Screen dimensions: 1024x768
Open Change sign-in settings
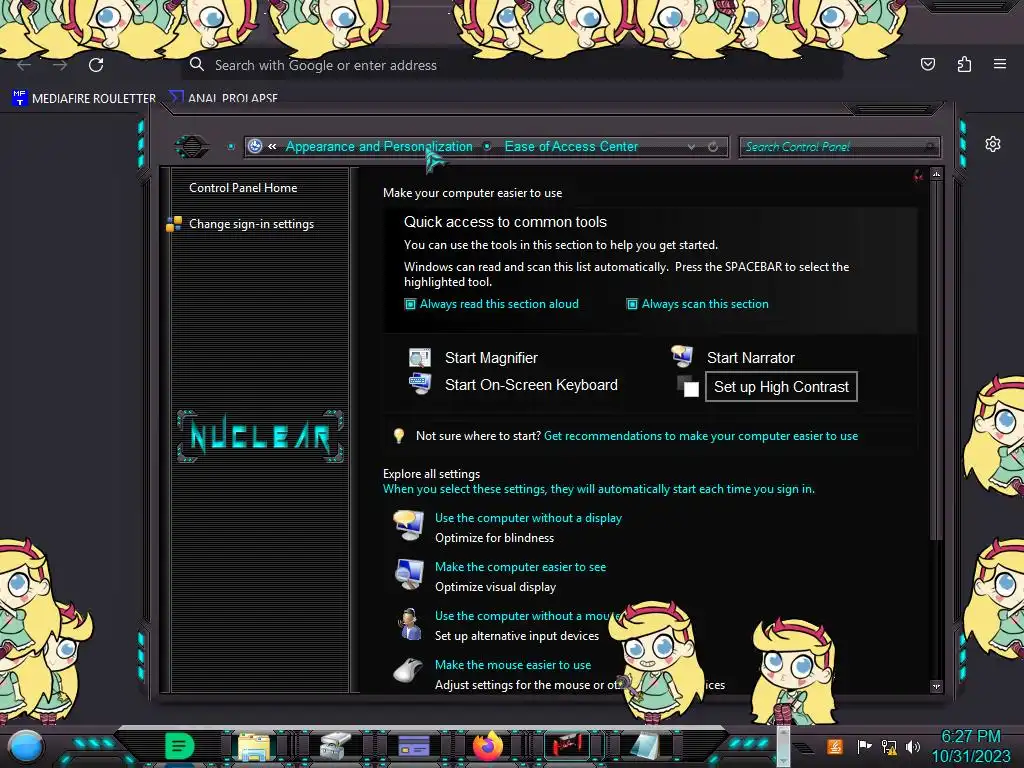coord(251,224)
